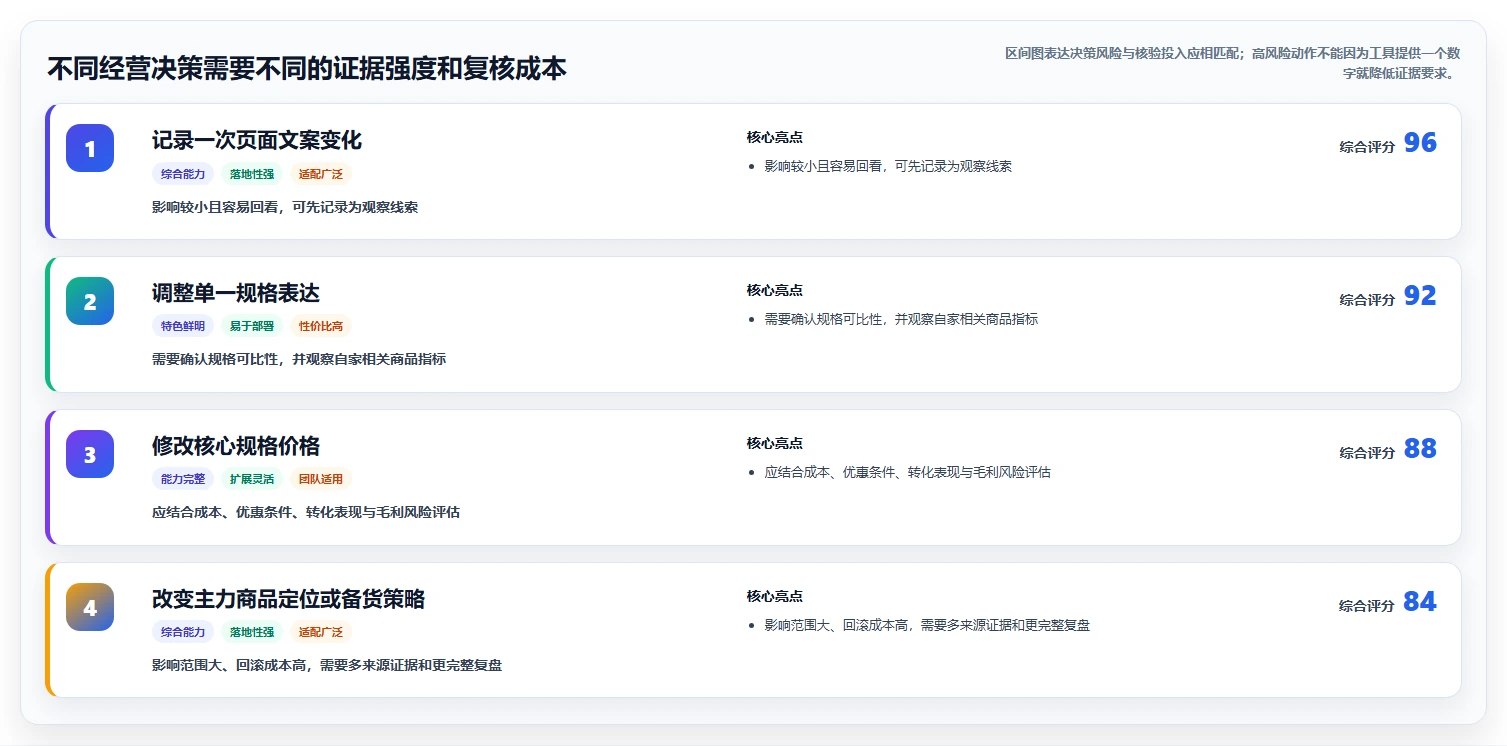The width and height of the screenshot is (1507, 746).
Task: Click the number 4 badge icon
Action: click(x=90, y=607)
